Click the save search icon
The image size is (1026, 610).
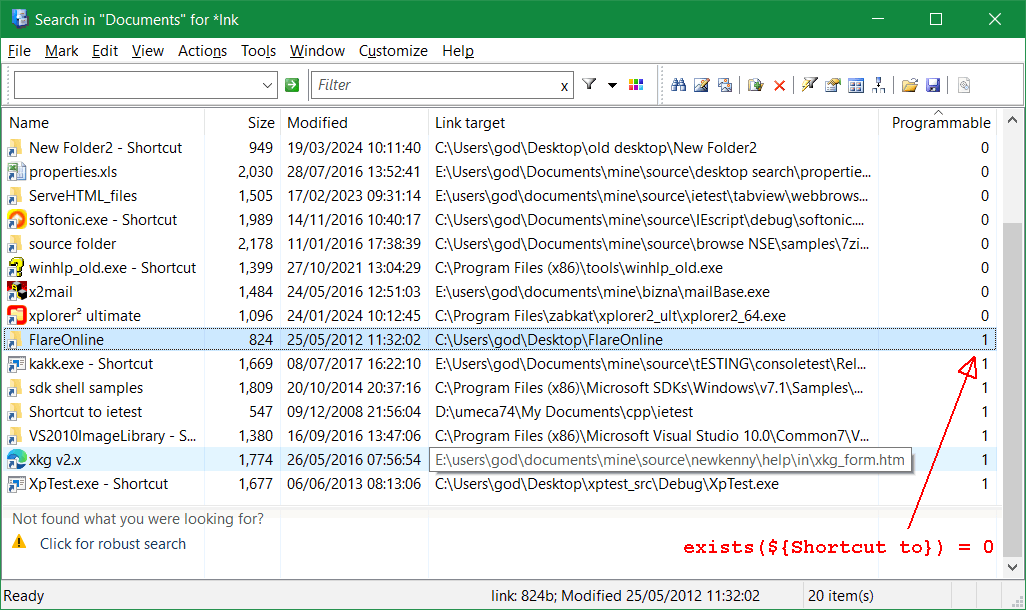click(933, 85)
